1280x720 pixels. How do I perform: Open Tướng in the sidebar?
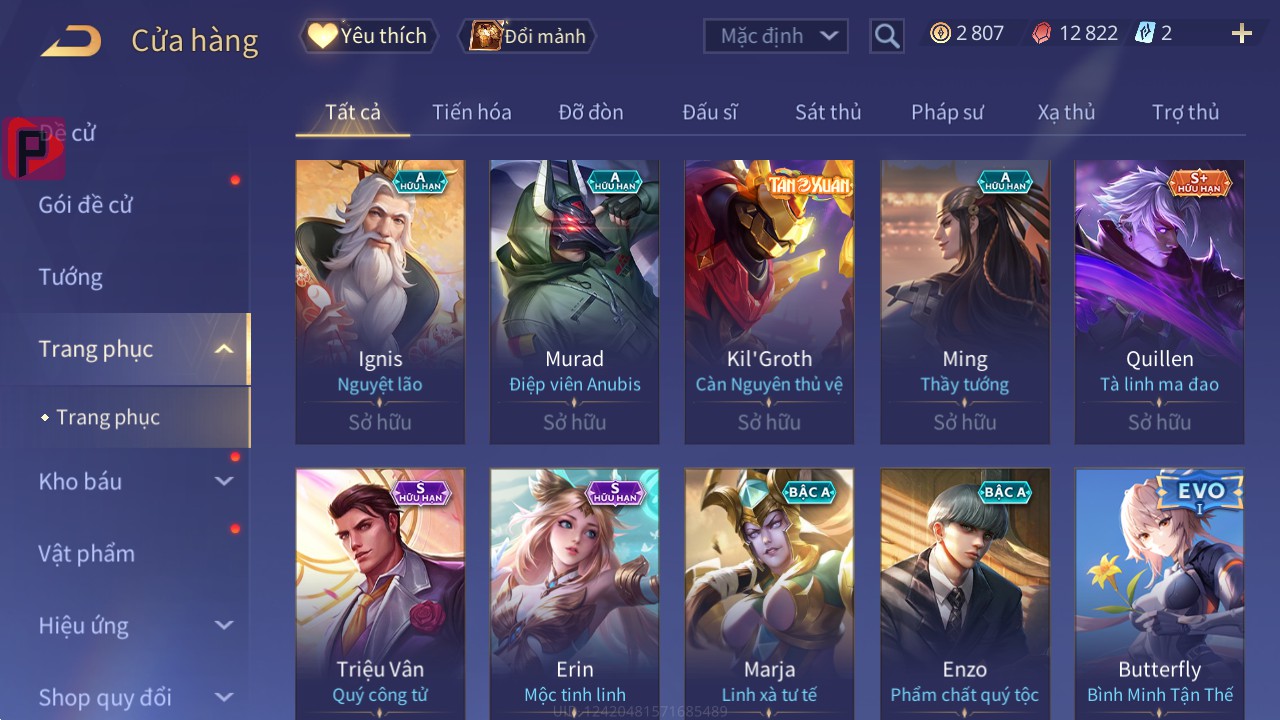[71, 277]
